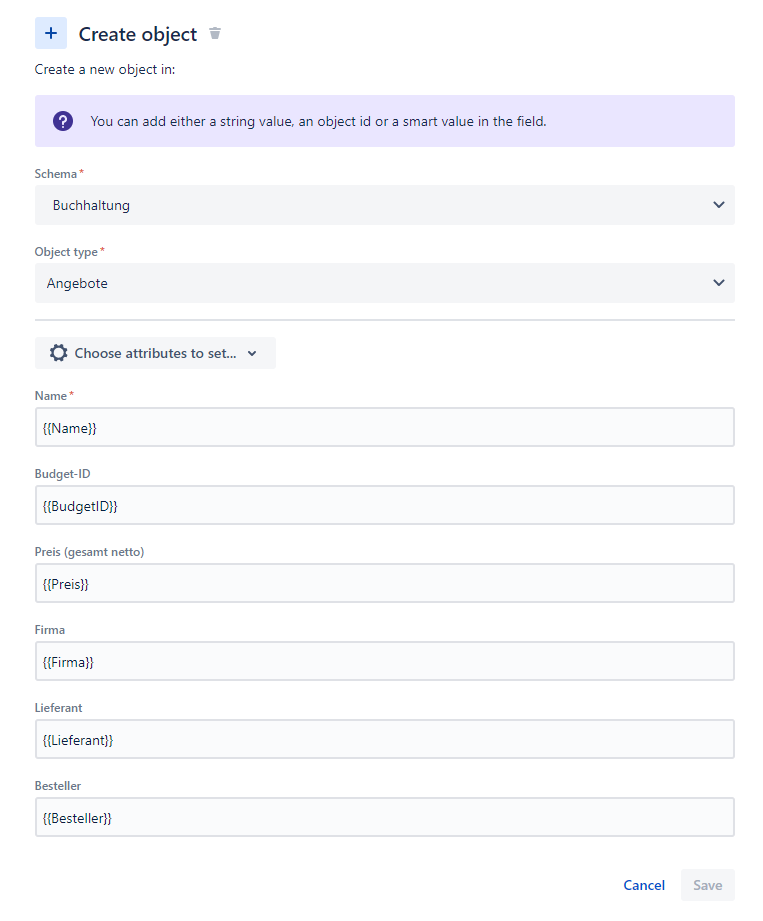Screen dimensions: 763x921
Task: Open the Object type dropdown showing Angebote
Action: click(385, 283)
